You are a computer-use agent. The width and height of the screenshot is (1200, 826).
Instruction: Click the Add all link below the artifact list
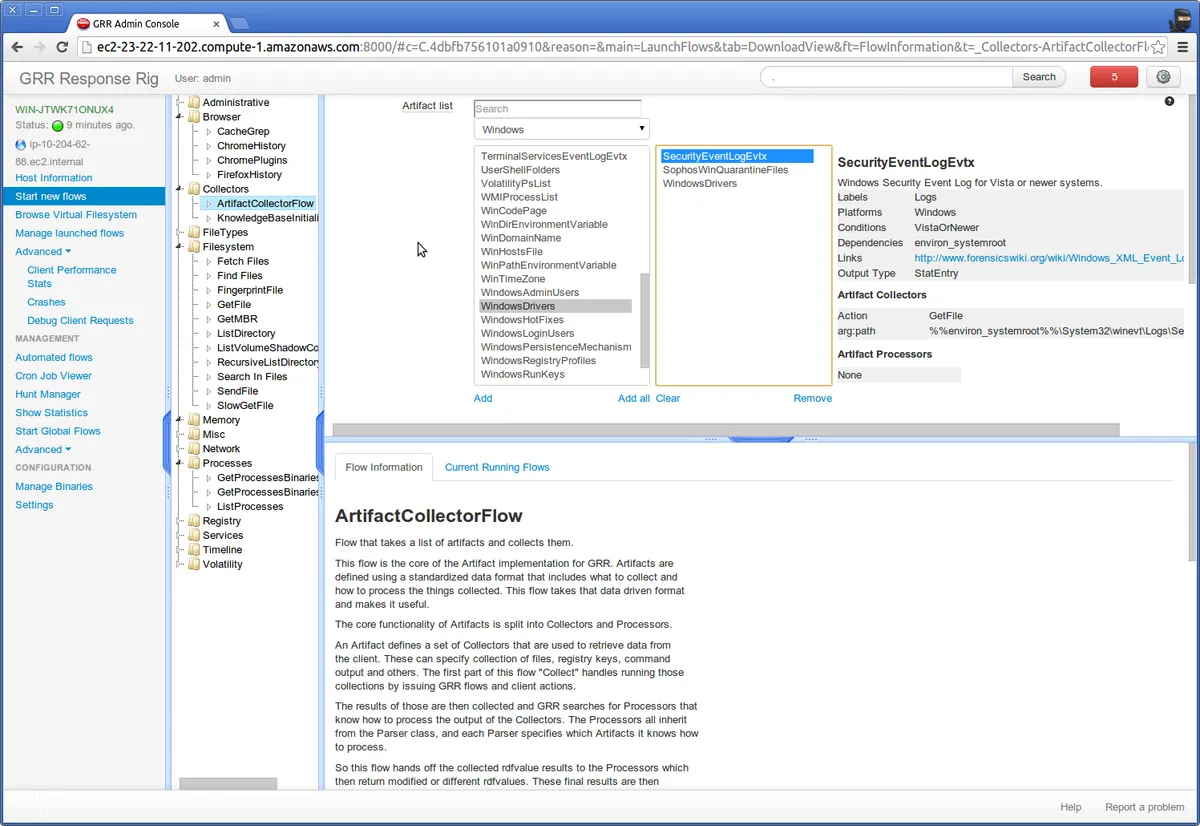coord(633,397)
